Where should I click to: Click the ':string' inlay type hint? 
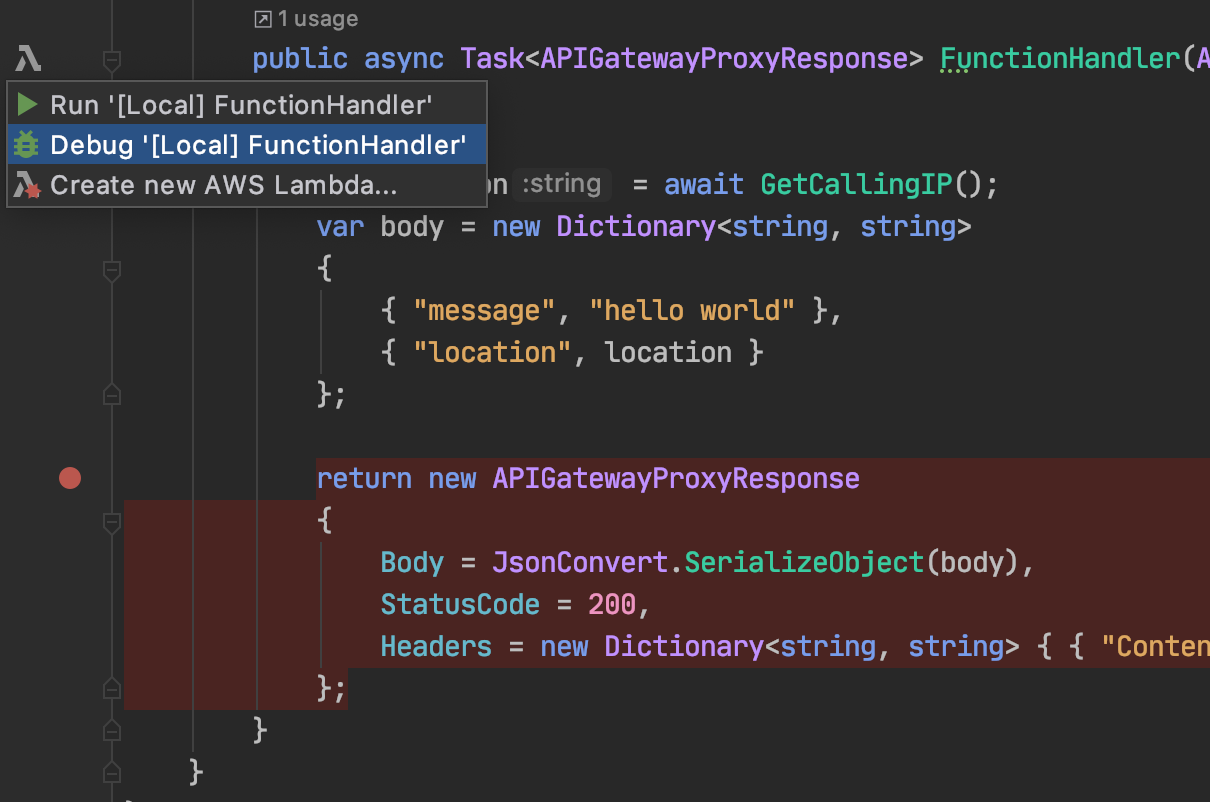pos(562,185)
